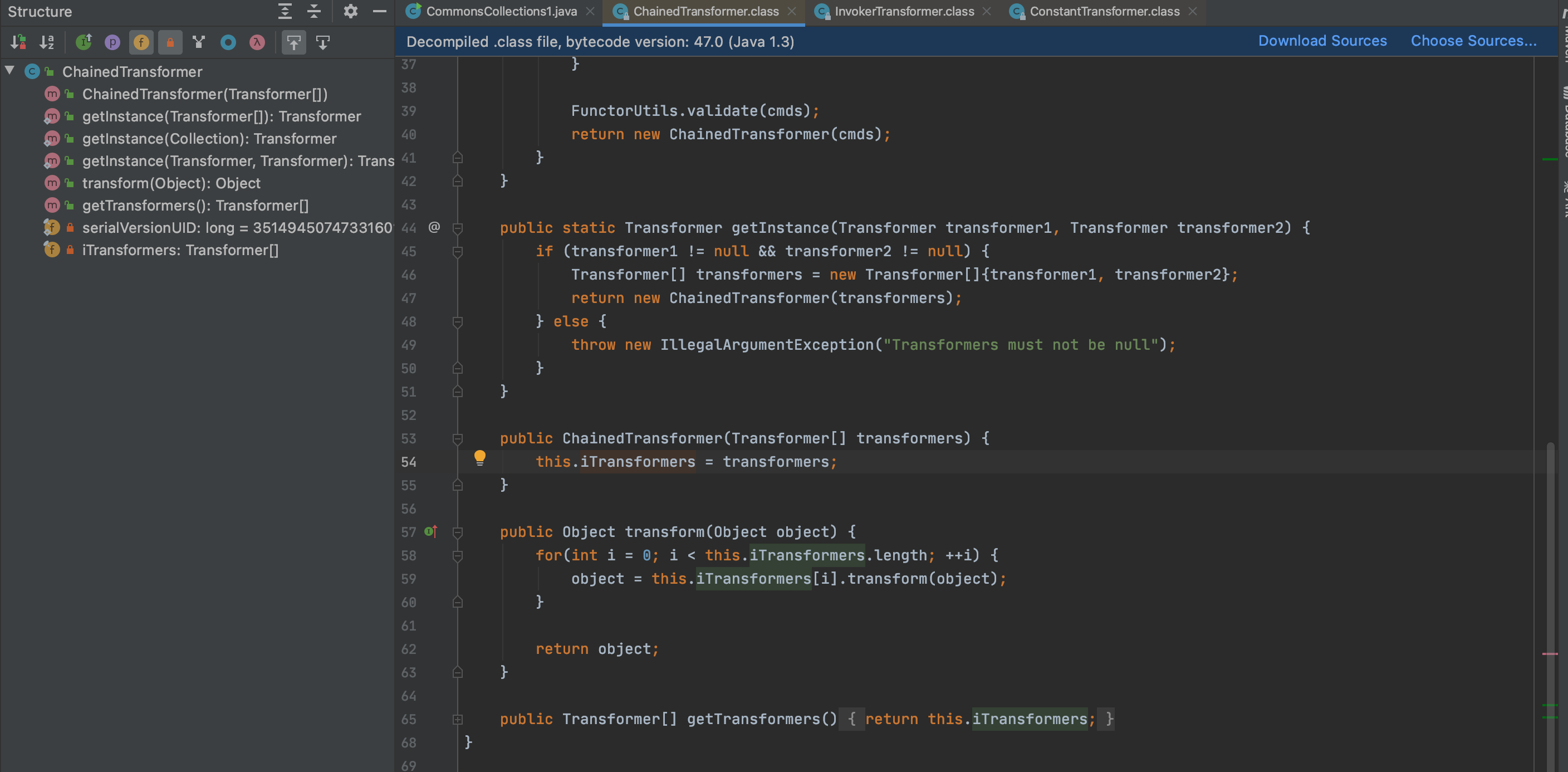Select ChainedTransformer(Transformer[]) constructor in Structure
Viewport: 1568px width, 772px height.
[204, 94]
